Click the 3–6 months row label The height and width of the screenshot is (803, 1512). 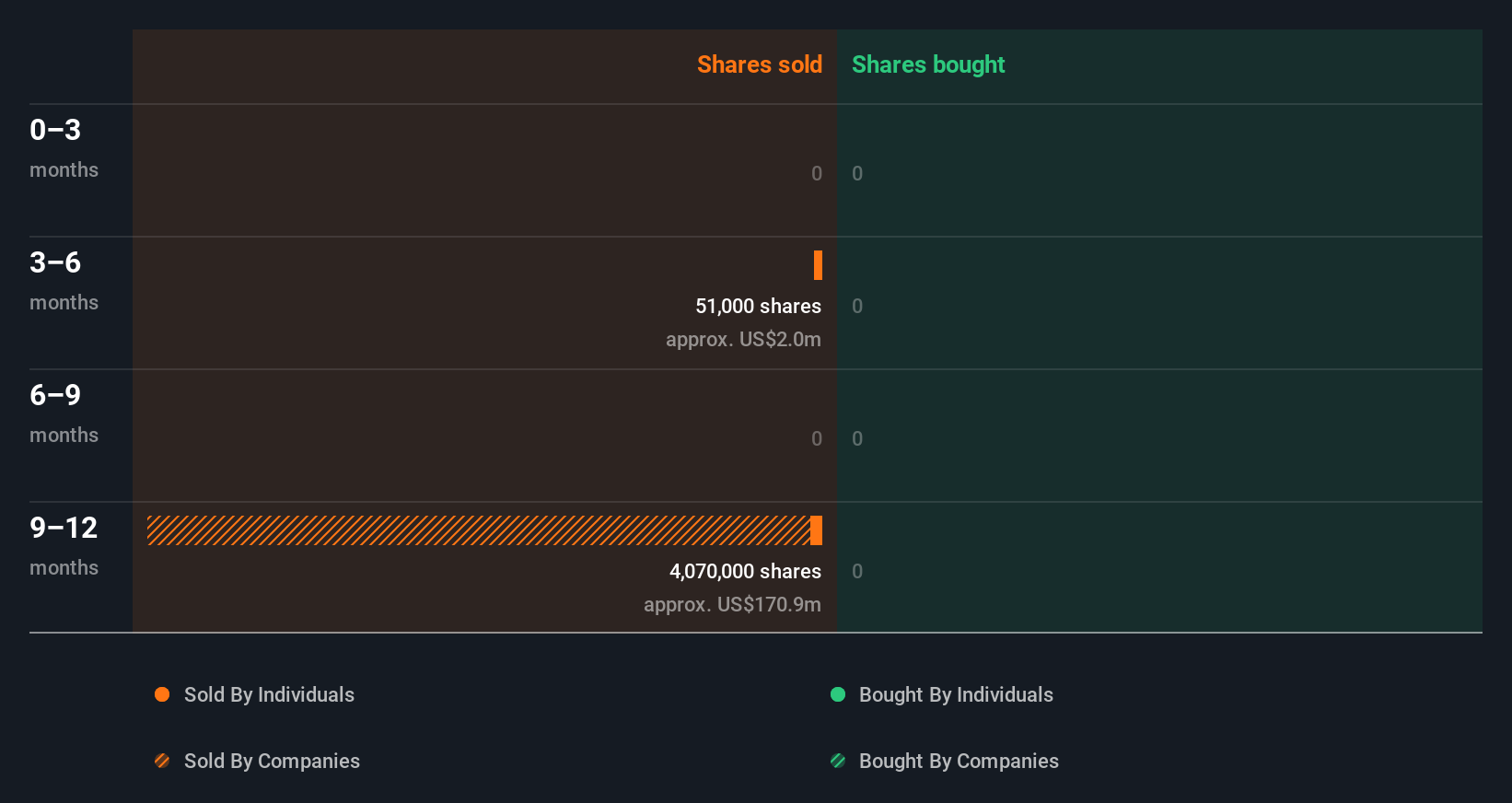tap(64, 281)
